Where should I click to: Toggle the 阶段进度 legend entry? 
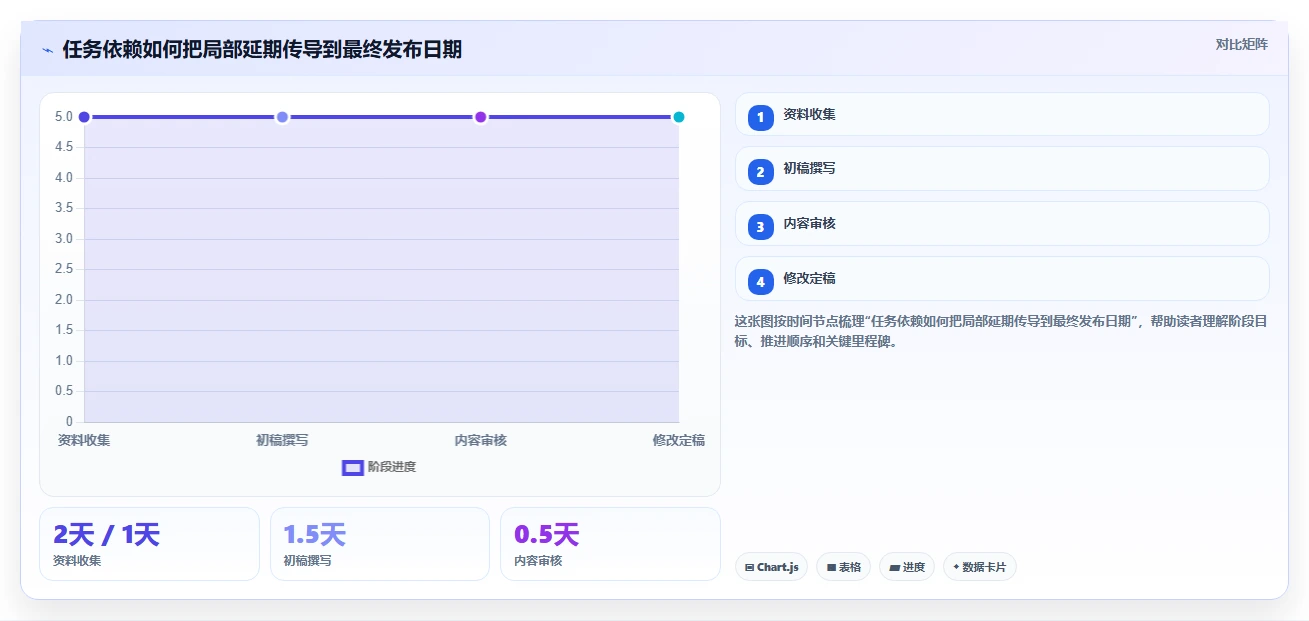coord(379,467)
